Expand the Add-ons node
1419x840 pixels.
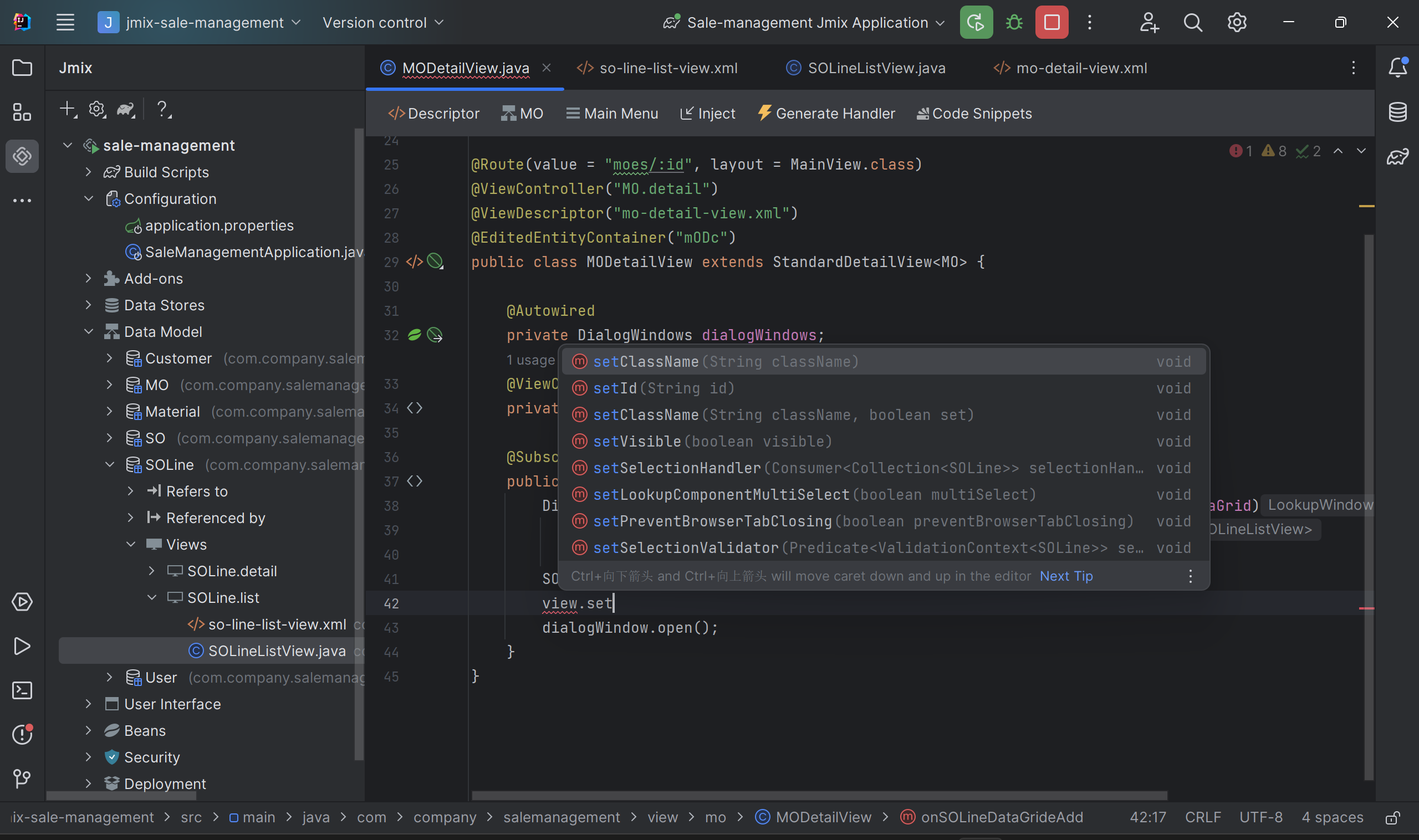[88, 279]
